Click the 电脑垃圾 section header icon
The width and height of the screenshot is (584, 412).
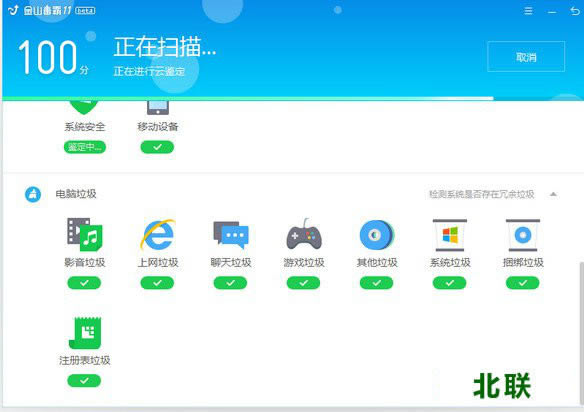[33, 194]
